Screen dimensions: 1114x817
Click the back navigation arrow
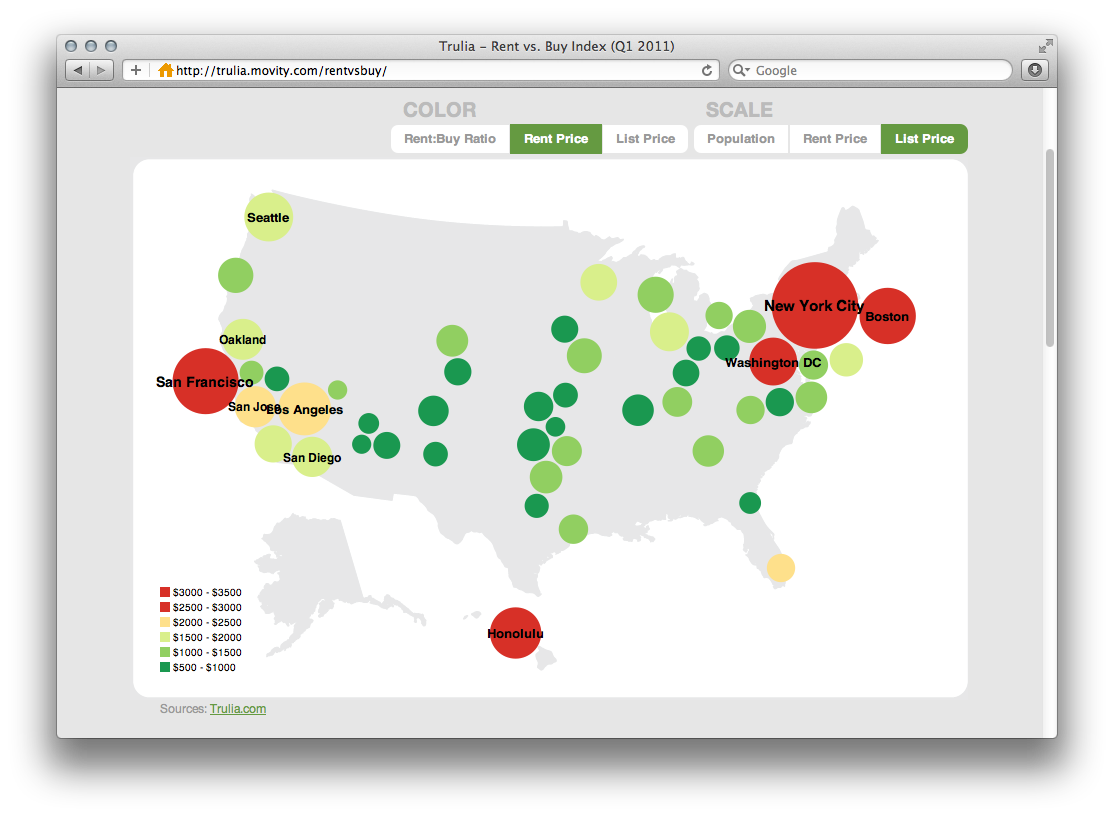[x=77, y=70]
